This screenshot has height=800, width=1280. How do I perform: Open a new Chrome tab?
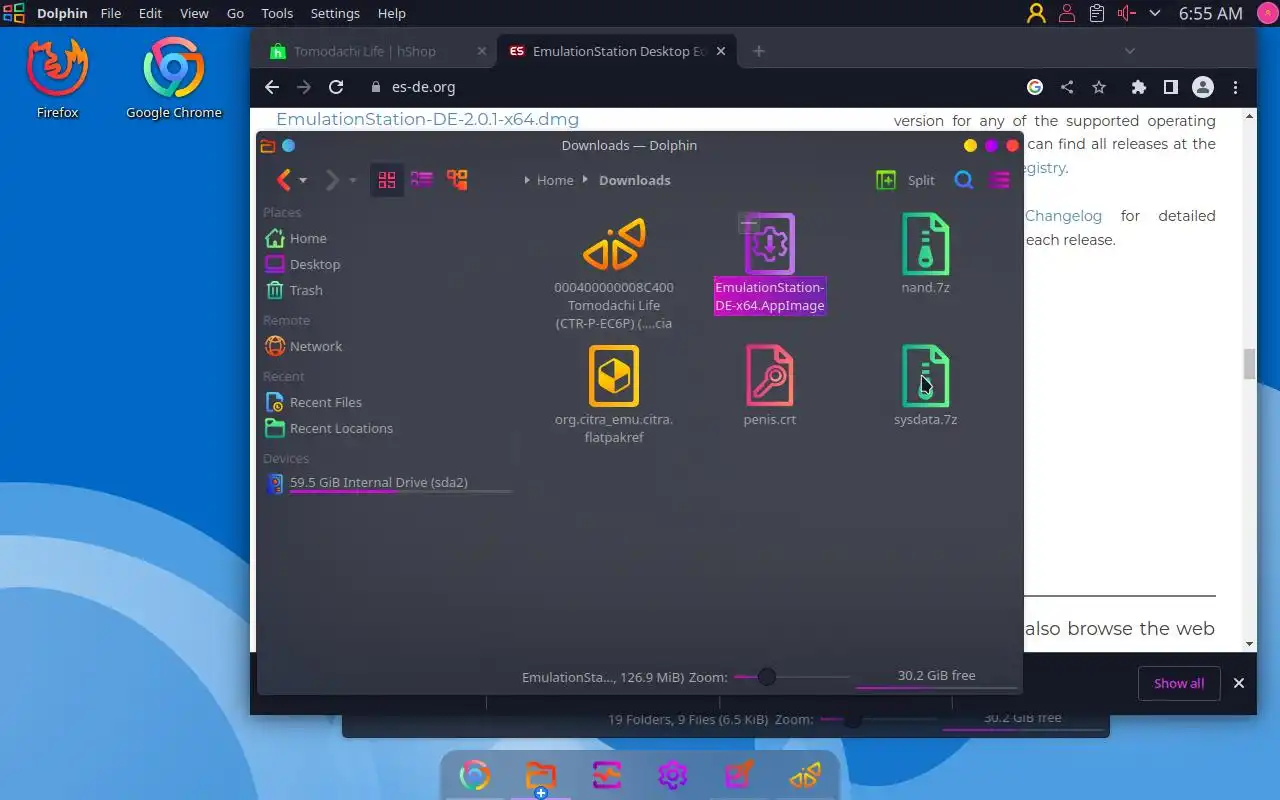point(758,51)
